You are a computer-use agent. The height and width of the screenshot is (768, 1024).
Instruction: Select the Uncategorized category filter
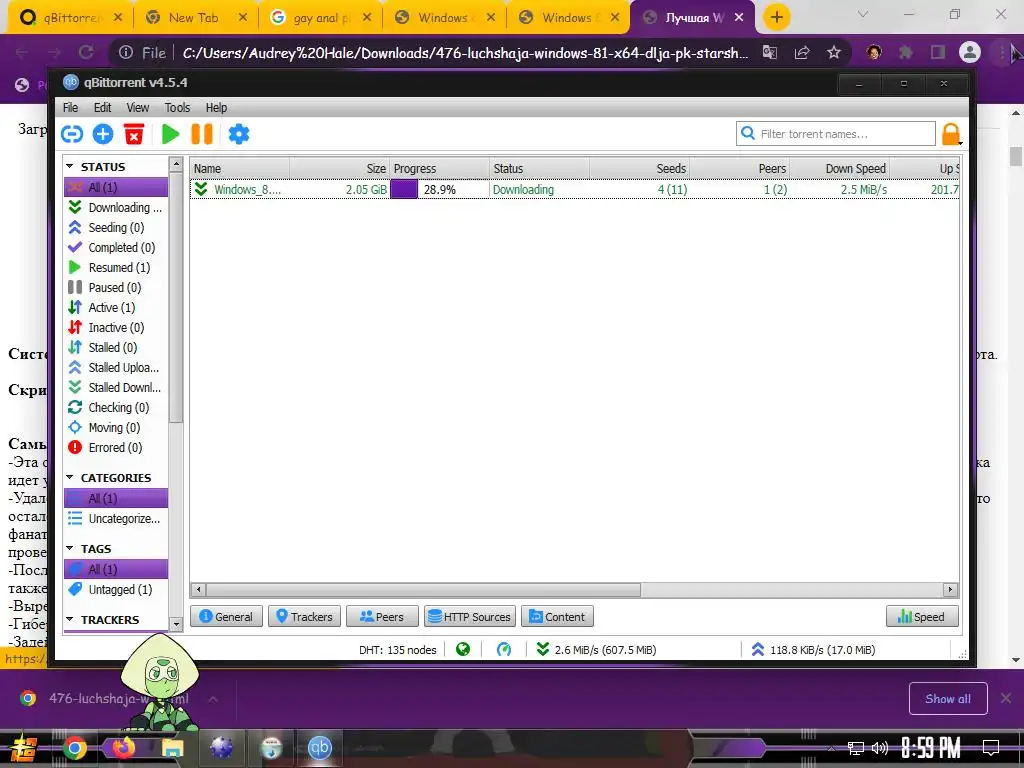coord(116,519)
